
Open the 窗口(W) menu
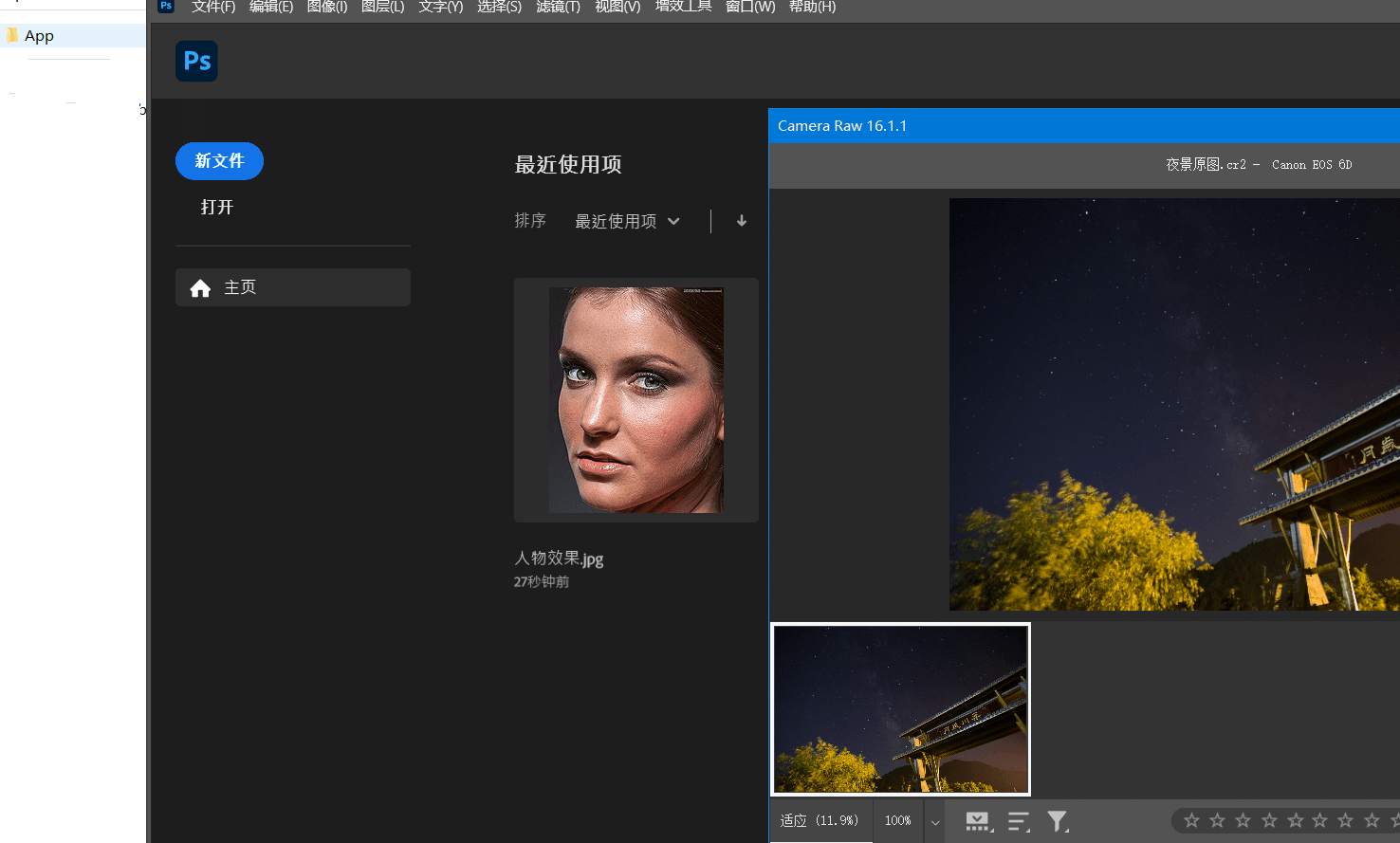(x=749, y=7)
